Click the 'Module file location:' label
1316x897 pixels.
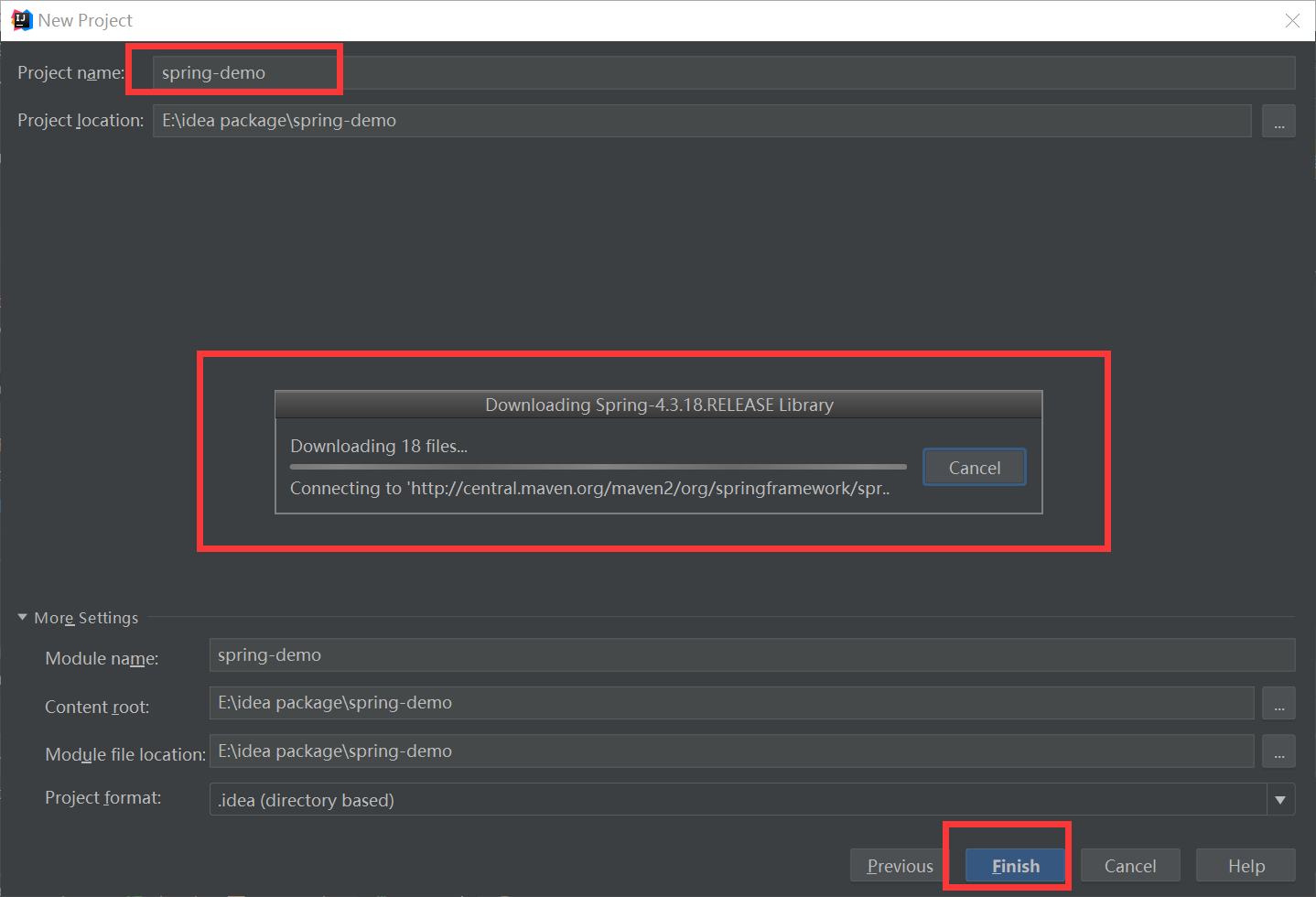[x=125, y=755]
